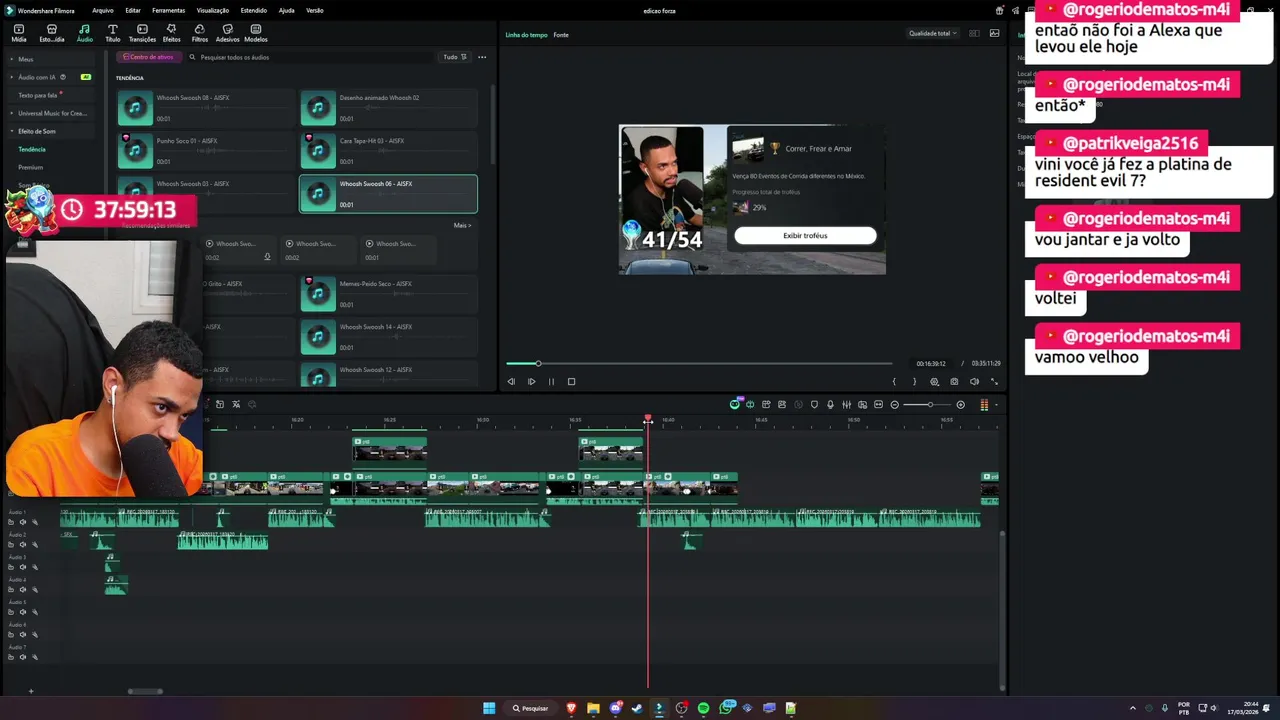Lock the Áudio 1 track
The width and height of the screenshot is (1280, 720).
pos(10,522)
